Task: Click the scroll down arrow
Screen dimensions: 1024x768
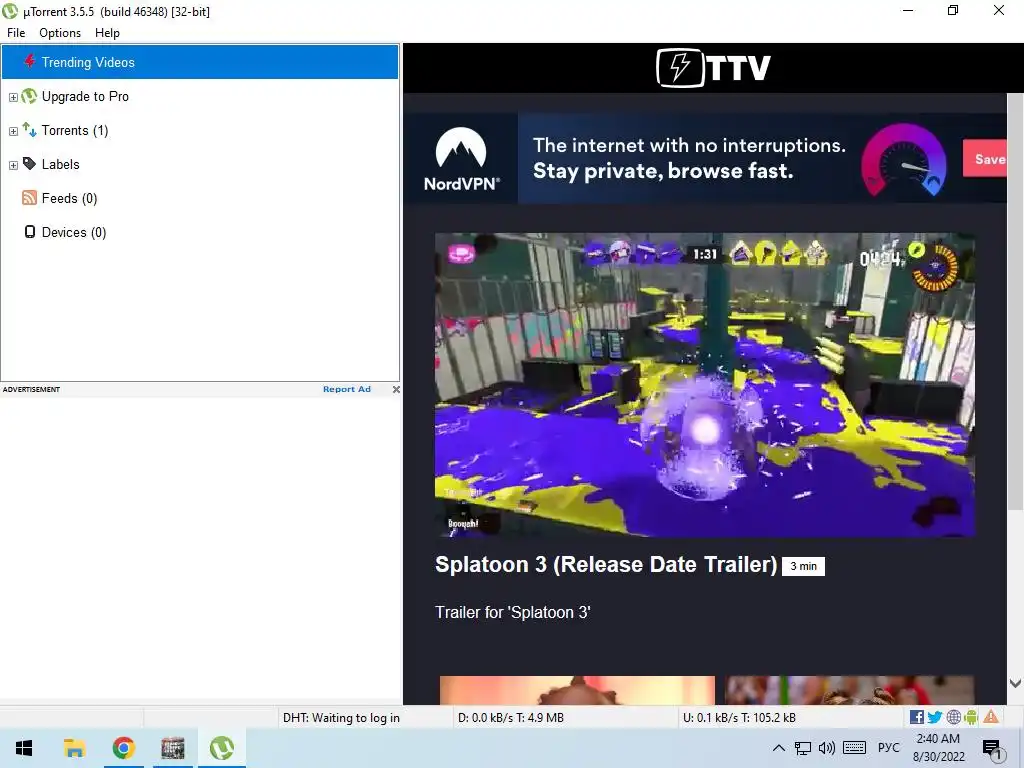Action: [x=1015, y=683]
